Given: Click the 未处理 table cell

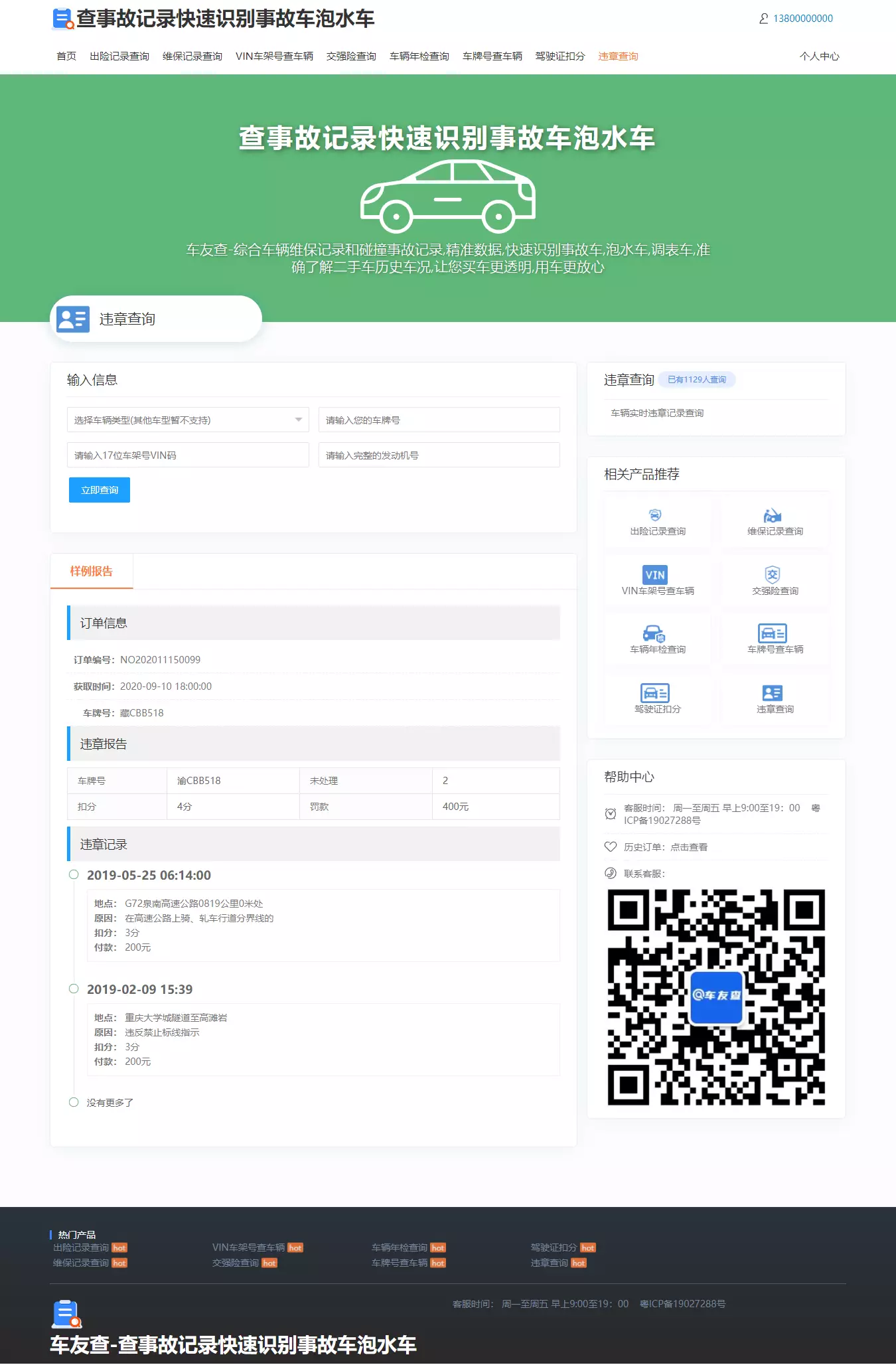Looking at the screenshot, I should [x=366, y=781].
